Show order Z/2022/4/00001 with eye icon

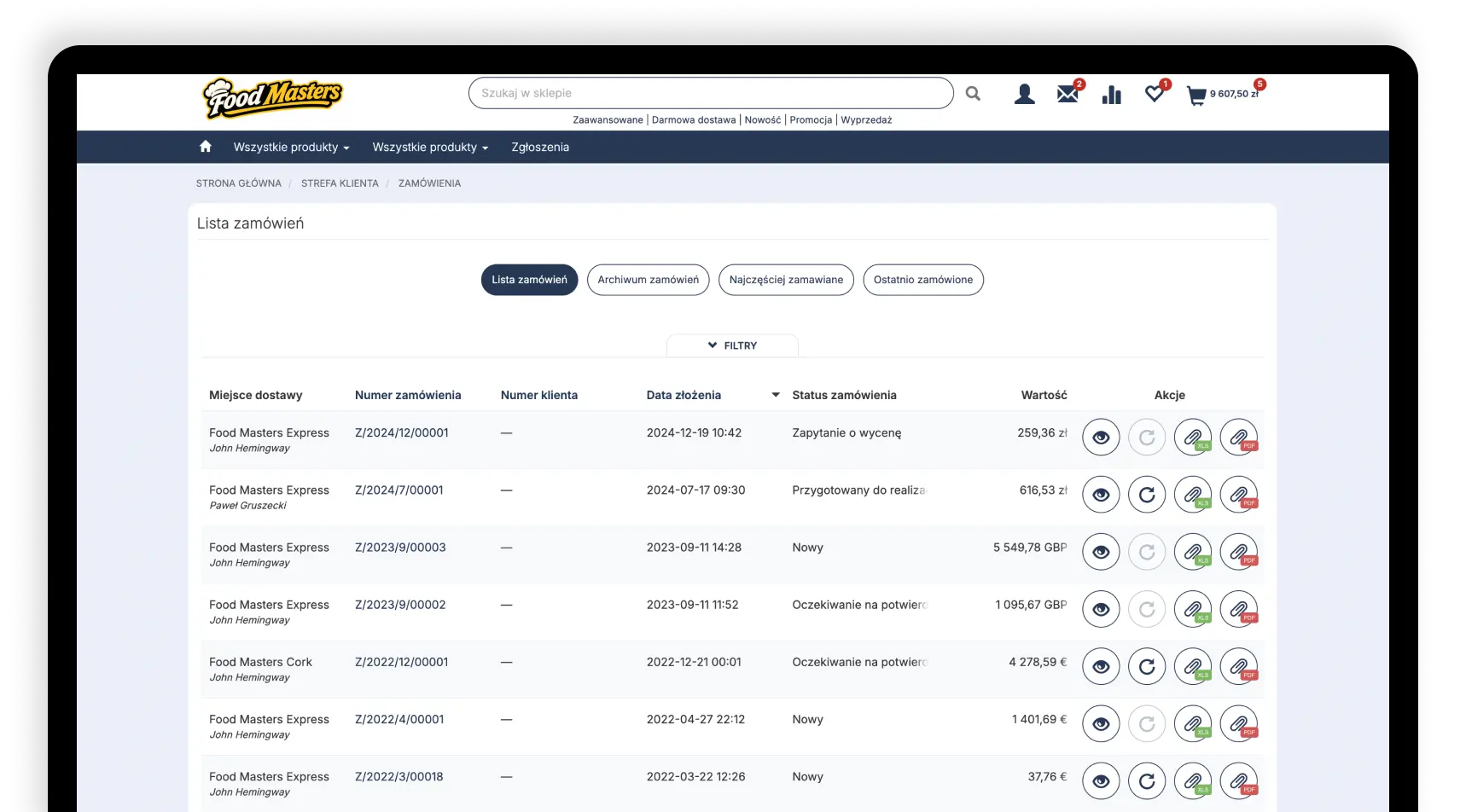1100,724
